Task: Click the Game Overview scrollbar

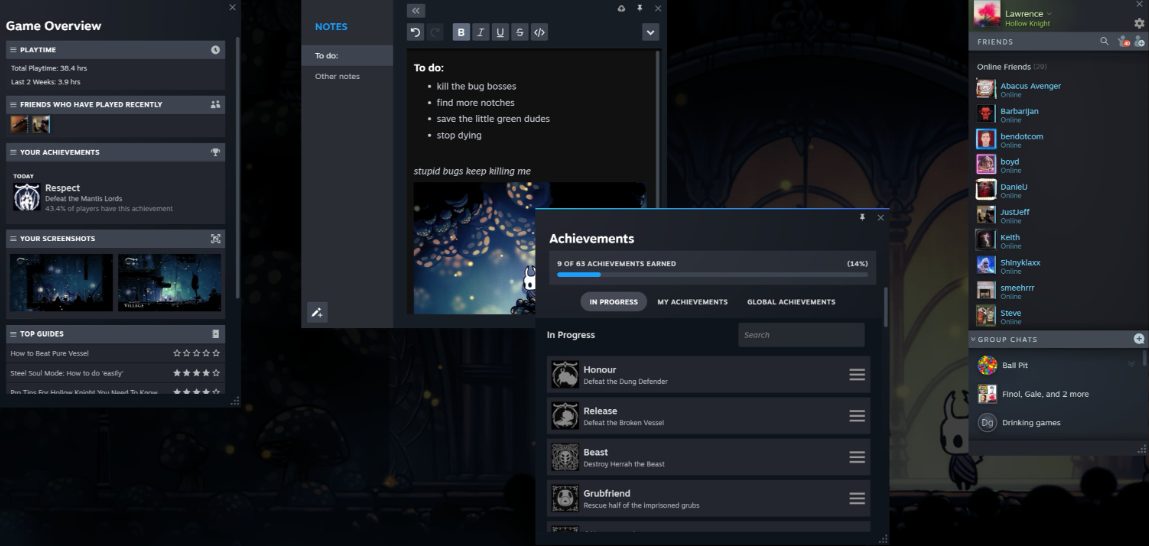Action: point(237,167)
